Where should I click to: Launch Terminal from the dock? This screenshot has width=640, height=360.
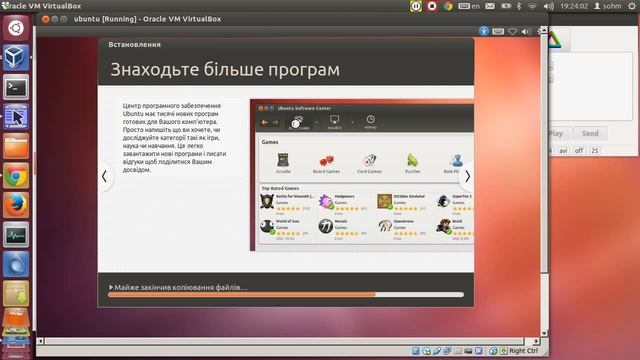[16, 87]
